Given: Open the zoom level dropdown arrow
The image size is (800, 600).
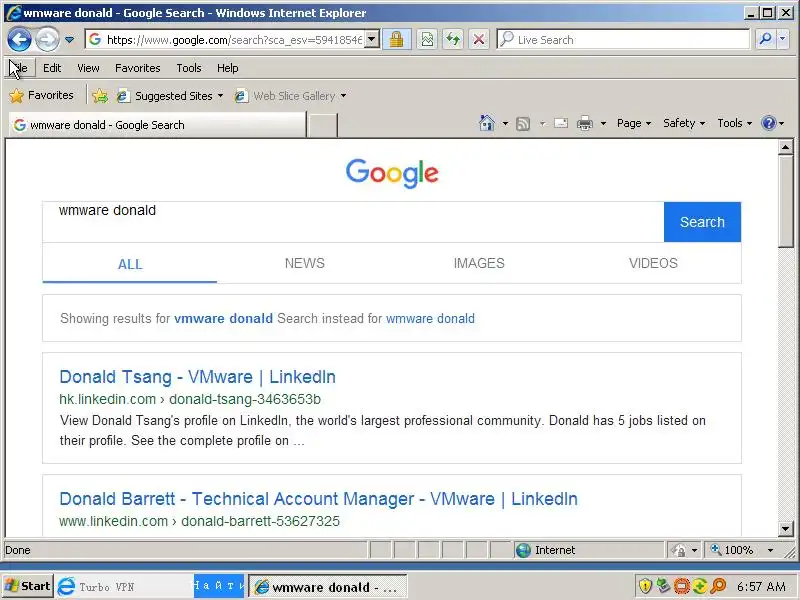Looking at the screenshot, I should point(770,550).
